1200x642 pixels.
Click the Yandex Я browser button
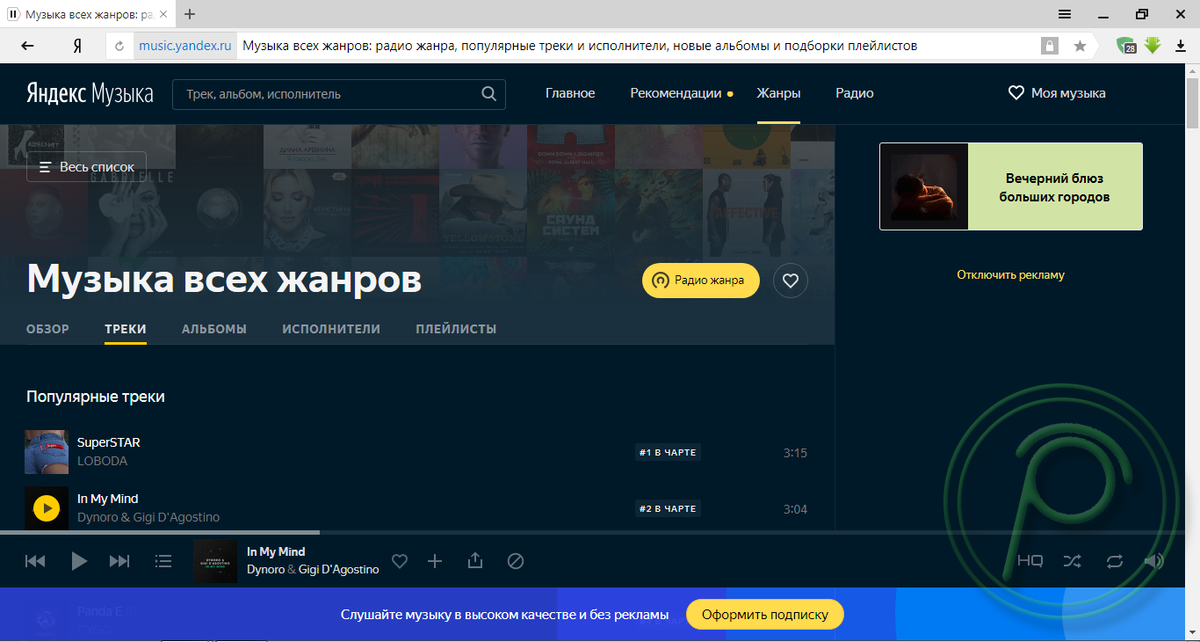78,45
